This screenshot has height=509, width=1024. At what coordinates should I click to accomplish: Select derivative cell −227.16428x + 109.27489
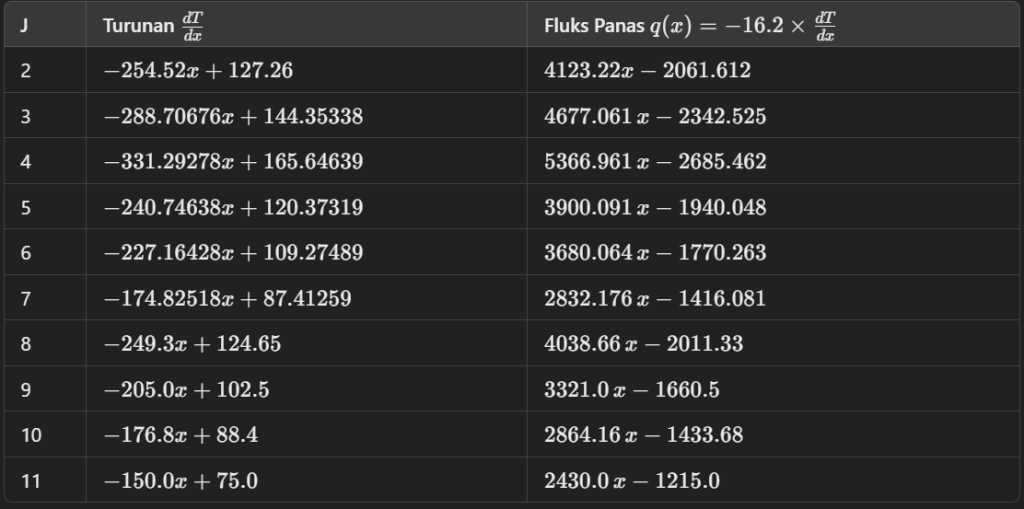tap(233, 253)
